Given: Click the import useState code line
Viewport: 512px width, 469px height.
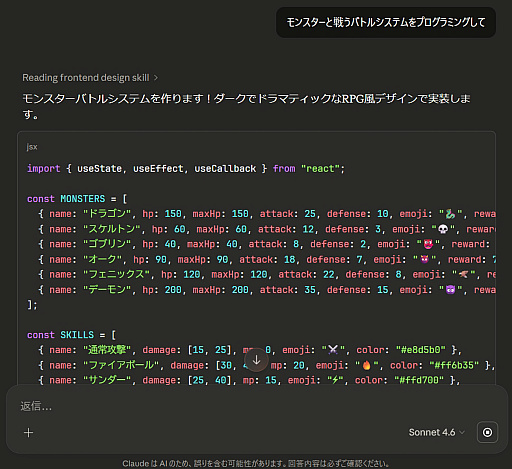Looking at the screenshot, I should [x=186, y=169].
